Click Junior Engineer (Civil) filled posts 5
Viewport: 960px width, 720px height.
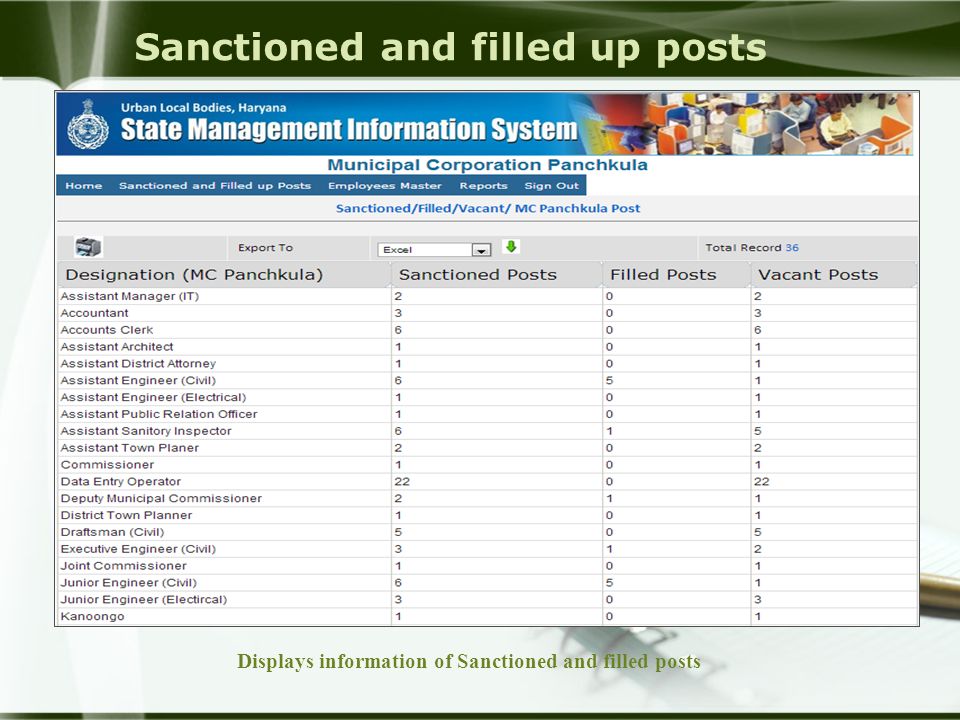[x=609, y=583]
